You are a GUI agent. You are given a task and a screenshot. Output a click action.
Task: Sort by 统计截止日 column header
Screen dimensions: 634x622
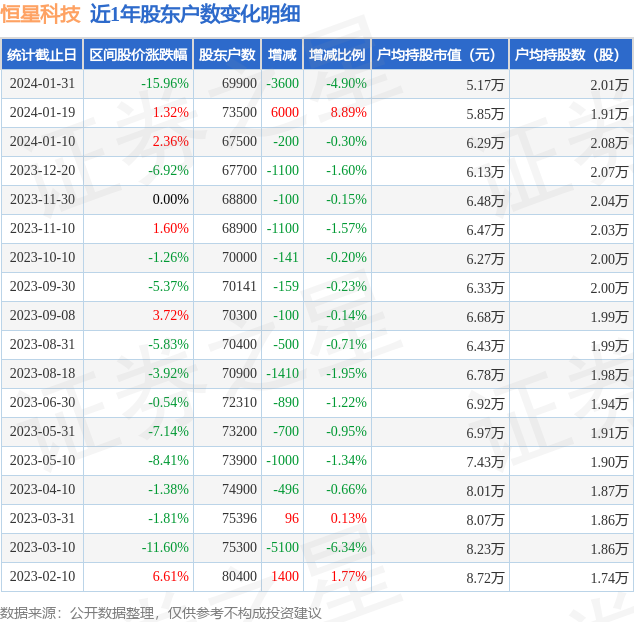pyautogui.click(x=42, y=55)
